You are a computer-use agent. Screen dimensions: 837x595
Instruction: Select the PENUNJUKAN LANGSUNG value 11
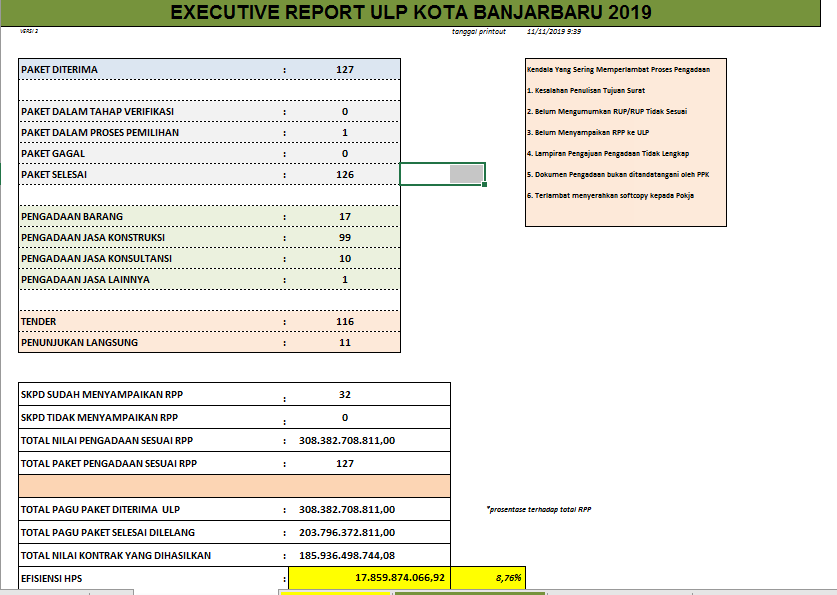pos(345,342)
